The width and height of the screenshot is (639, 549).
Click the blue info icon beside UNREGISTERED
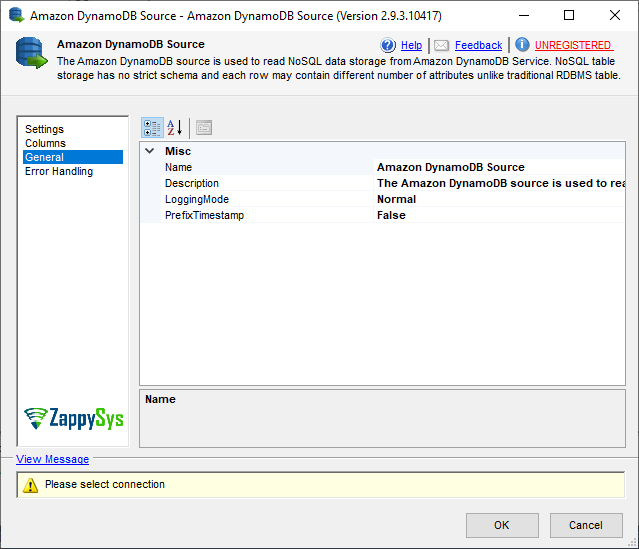[x=522, y=45]
